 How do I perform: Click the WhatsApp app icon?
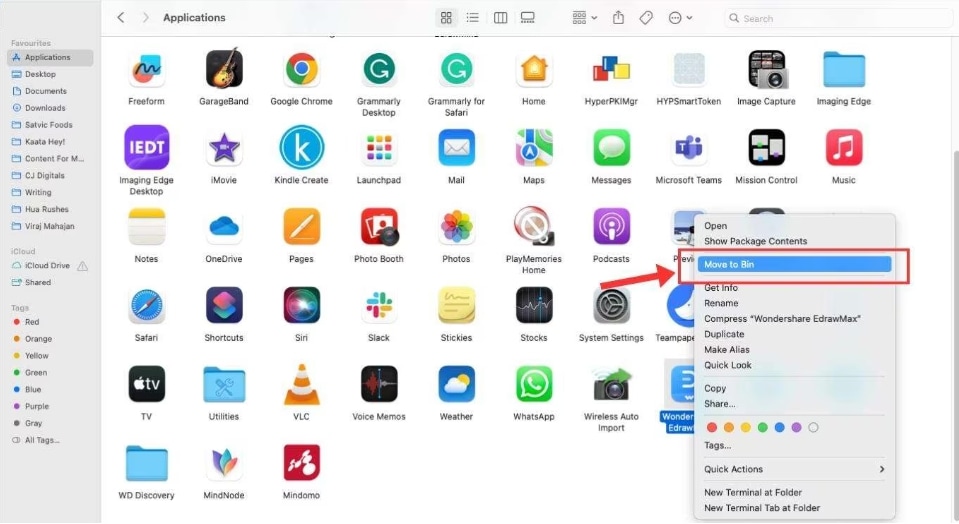click(534, 385)
